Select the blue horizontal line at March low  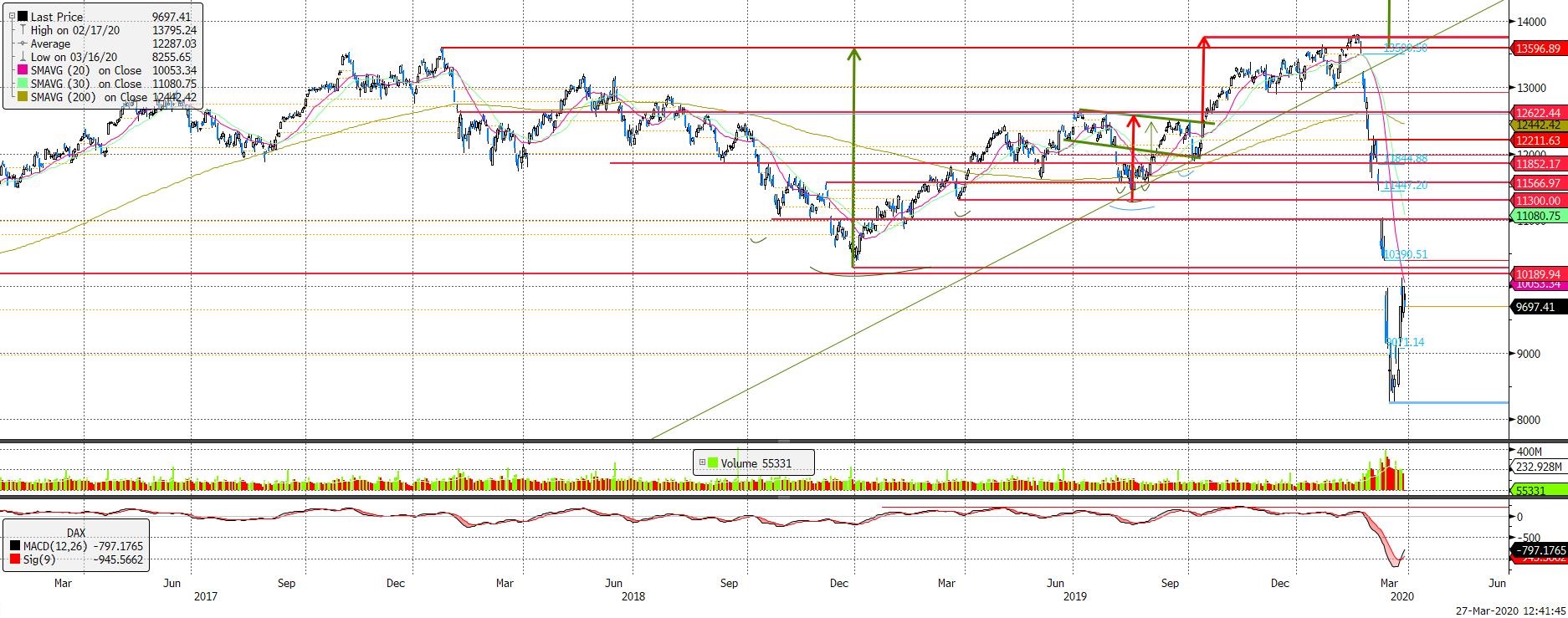[1448, 402]
